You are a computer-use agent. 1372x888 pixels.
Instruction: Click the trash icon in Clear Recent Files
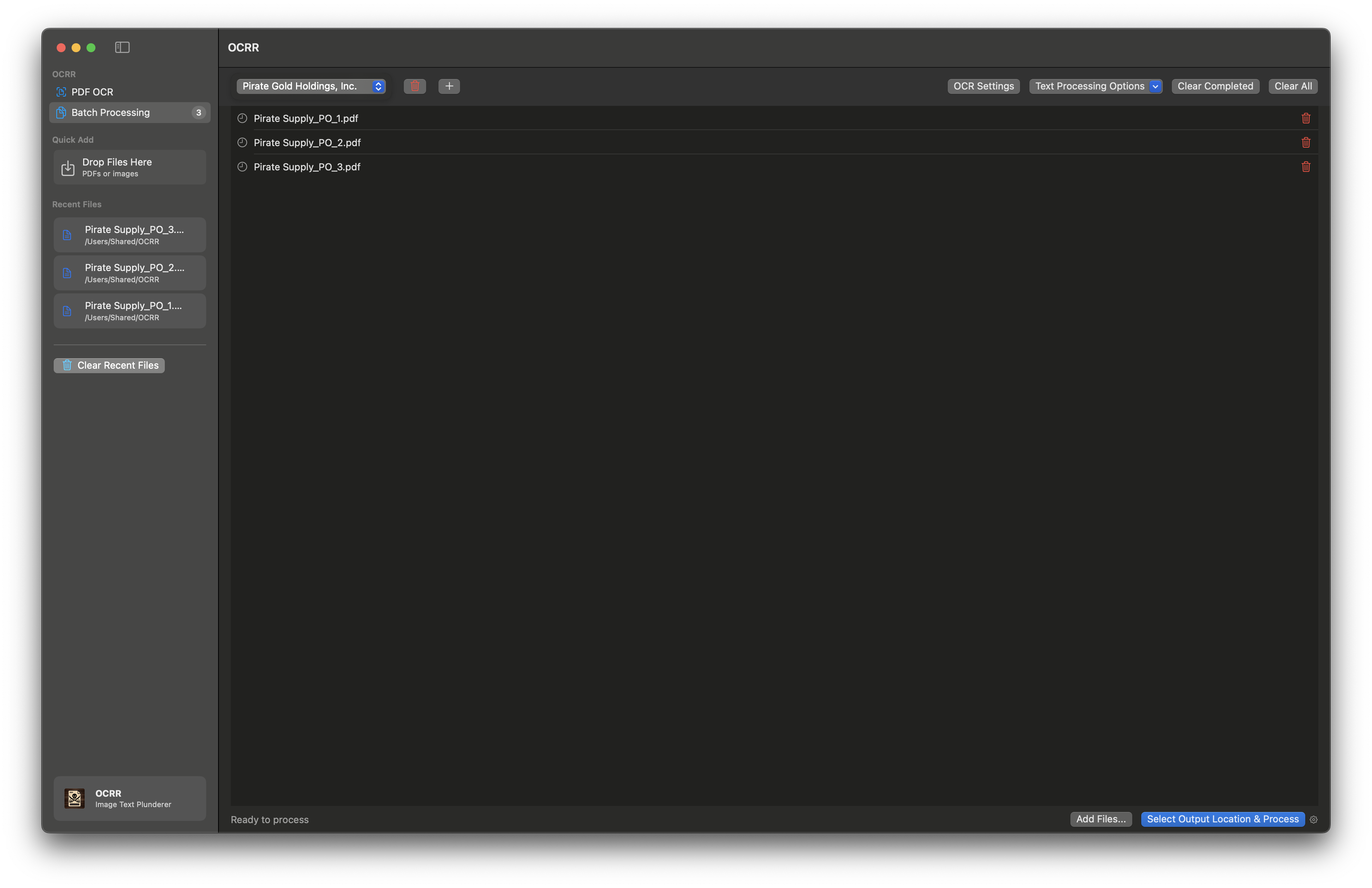[x=67, y=365]
